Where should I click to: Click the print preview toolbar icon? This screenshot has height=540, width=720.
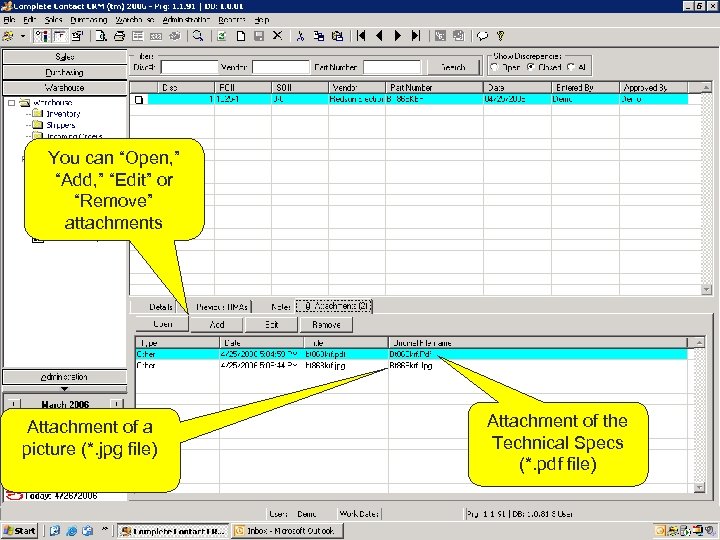point(101,36)
